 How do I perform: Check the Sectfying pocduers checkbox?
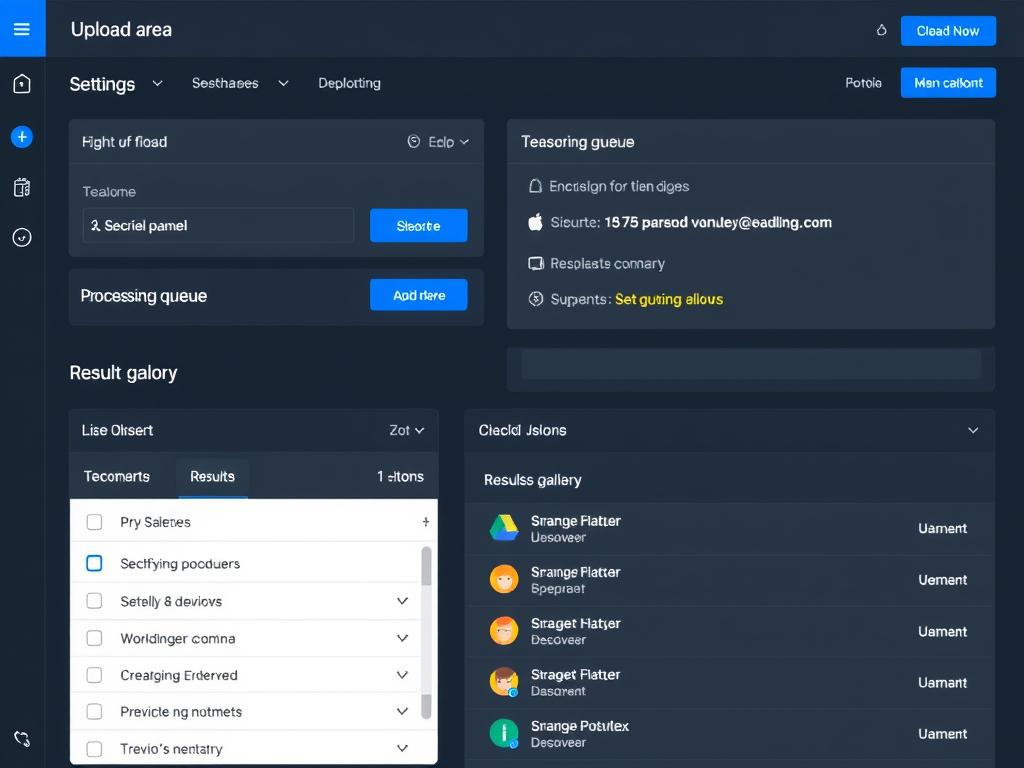(x=94, y=563)
